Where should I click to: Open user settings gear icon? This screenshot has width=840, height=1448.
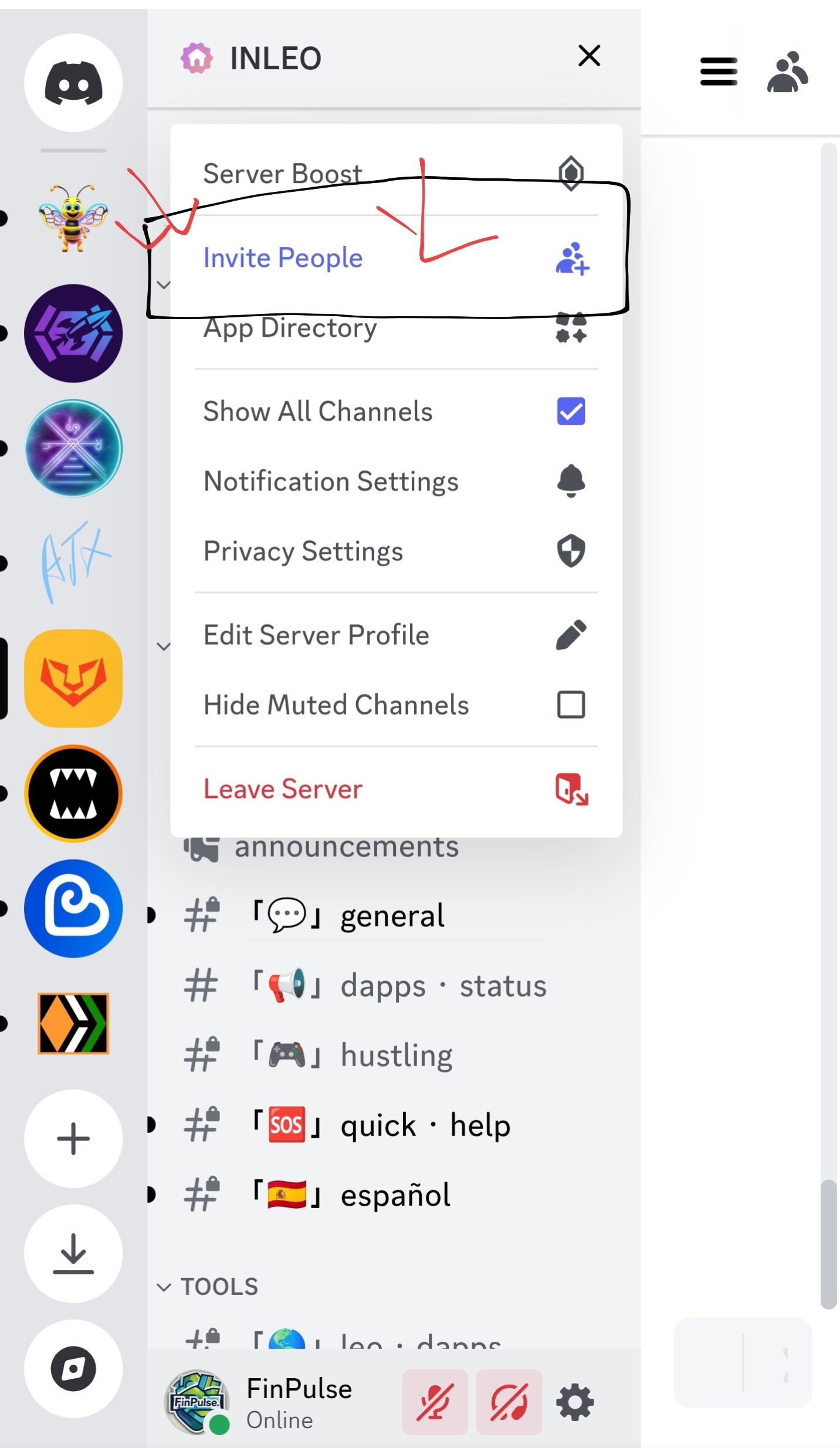pos(575,1402)
